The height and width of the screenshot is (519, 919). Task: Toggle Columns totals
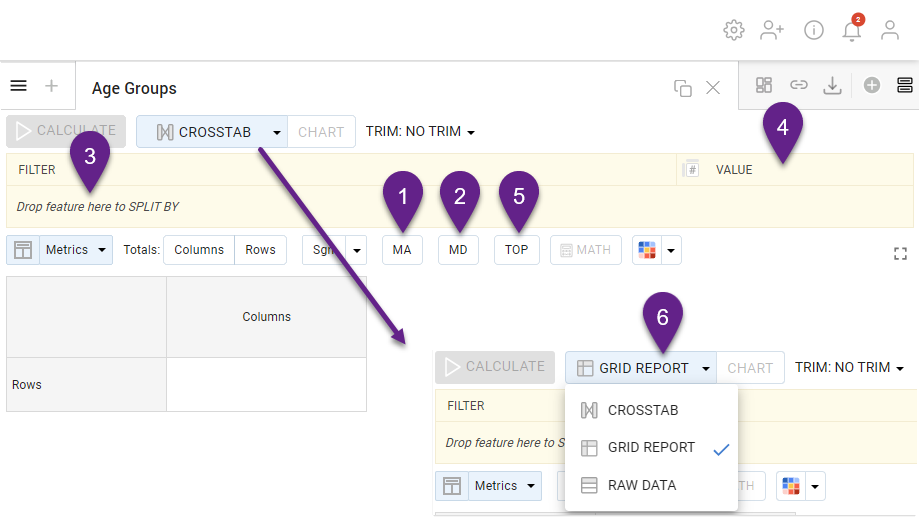[199, 250]
